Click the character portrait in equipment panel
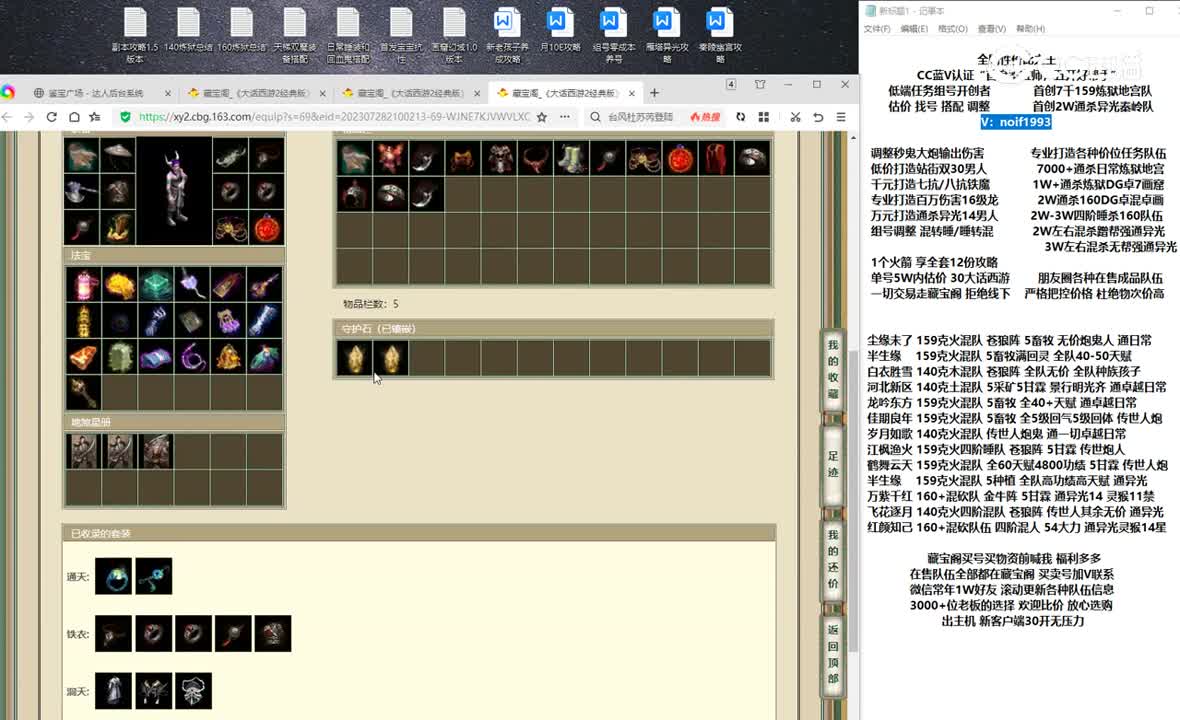Viewport: 1180px width, 720px height. pyautogui.click(x=175, y=190)
